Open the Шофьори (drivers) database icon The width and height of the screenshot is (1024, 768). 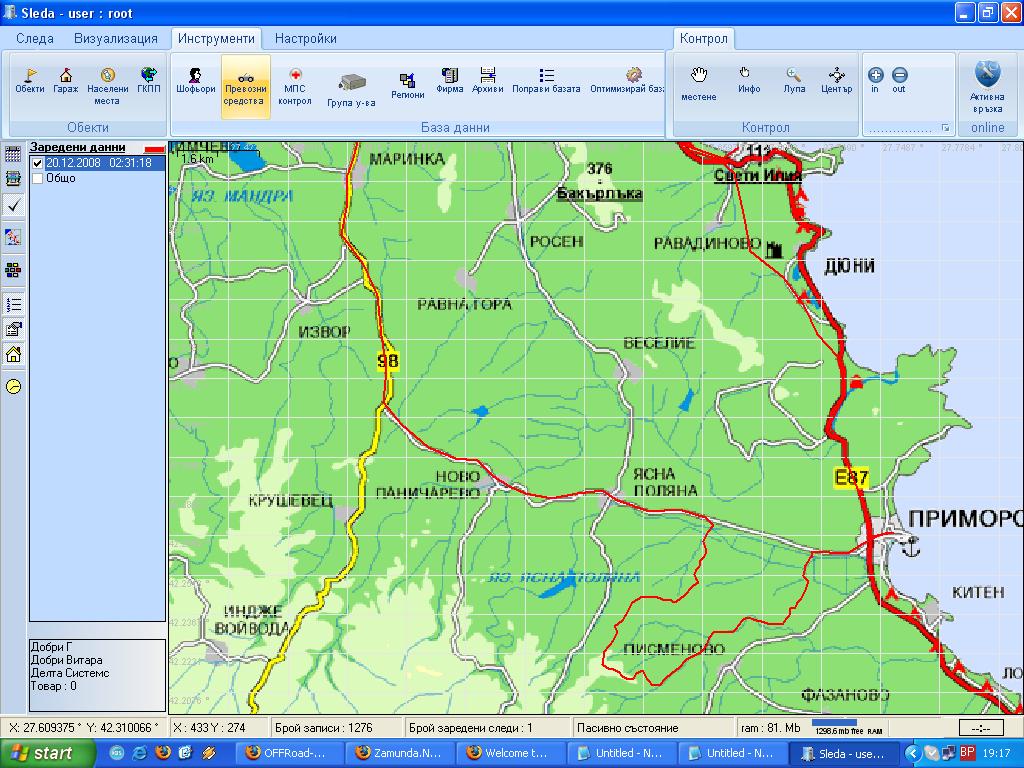pyautogui.click(x=195, y=81)
